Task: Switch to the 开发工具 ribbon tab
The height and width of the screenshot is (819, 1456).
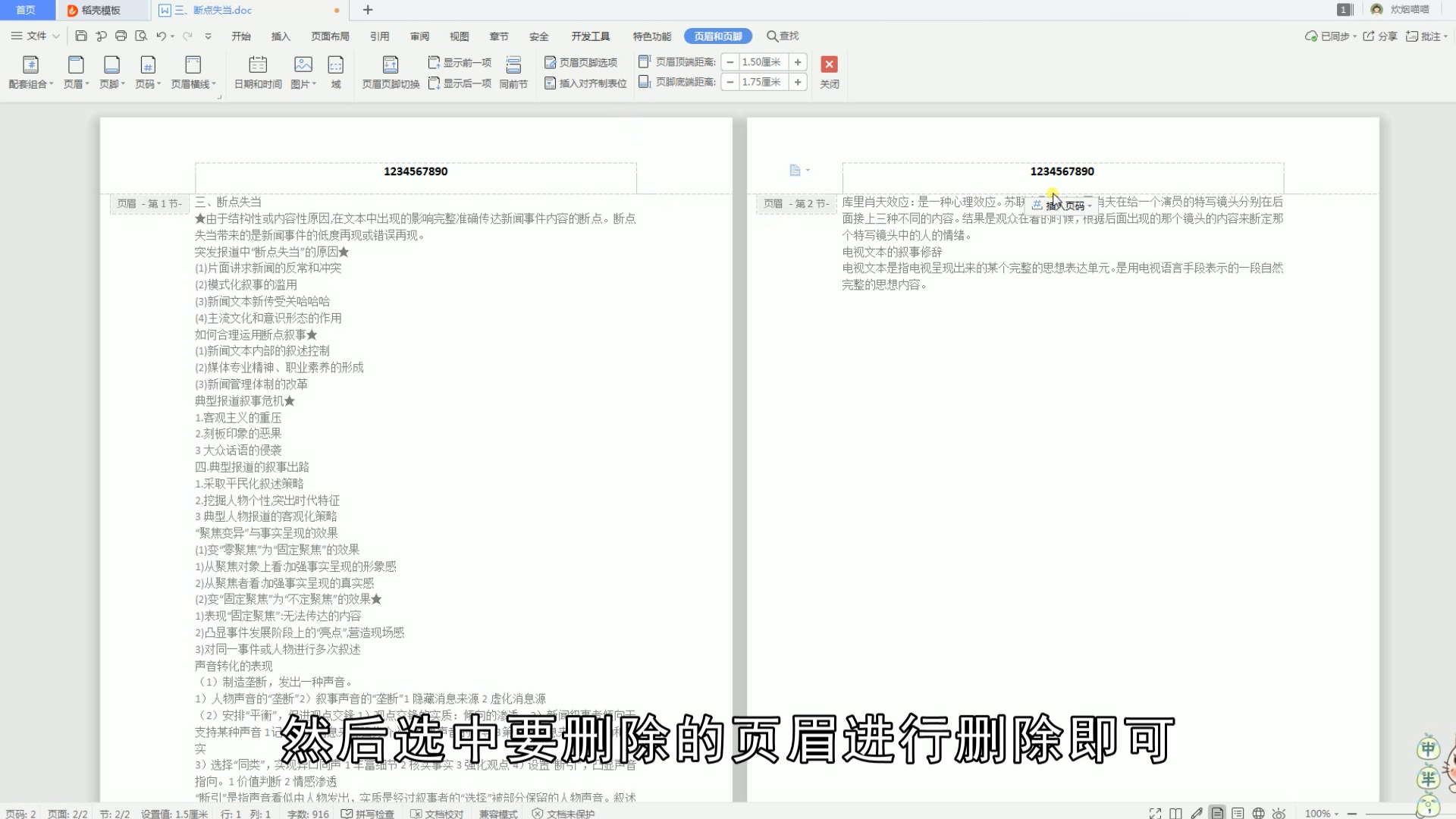Action: (590, 36)
